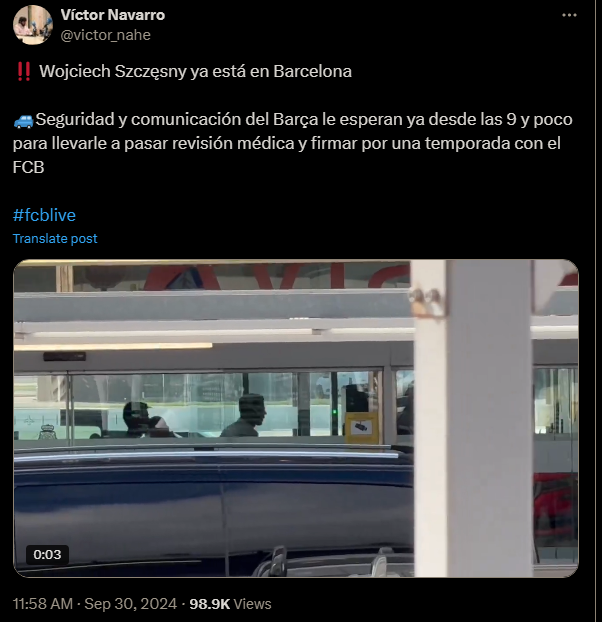Play the embedded airport video
602x622 pixels.
pos(296,418)
